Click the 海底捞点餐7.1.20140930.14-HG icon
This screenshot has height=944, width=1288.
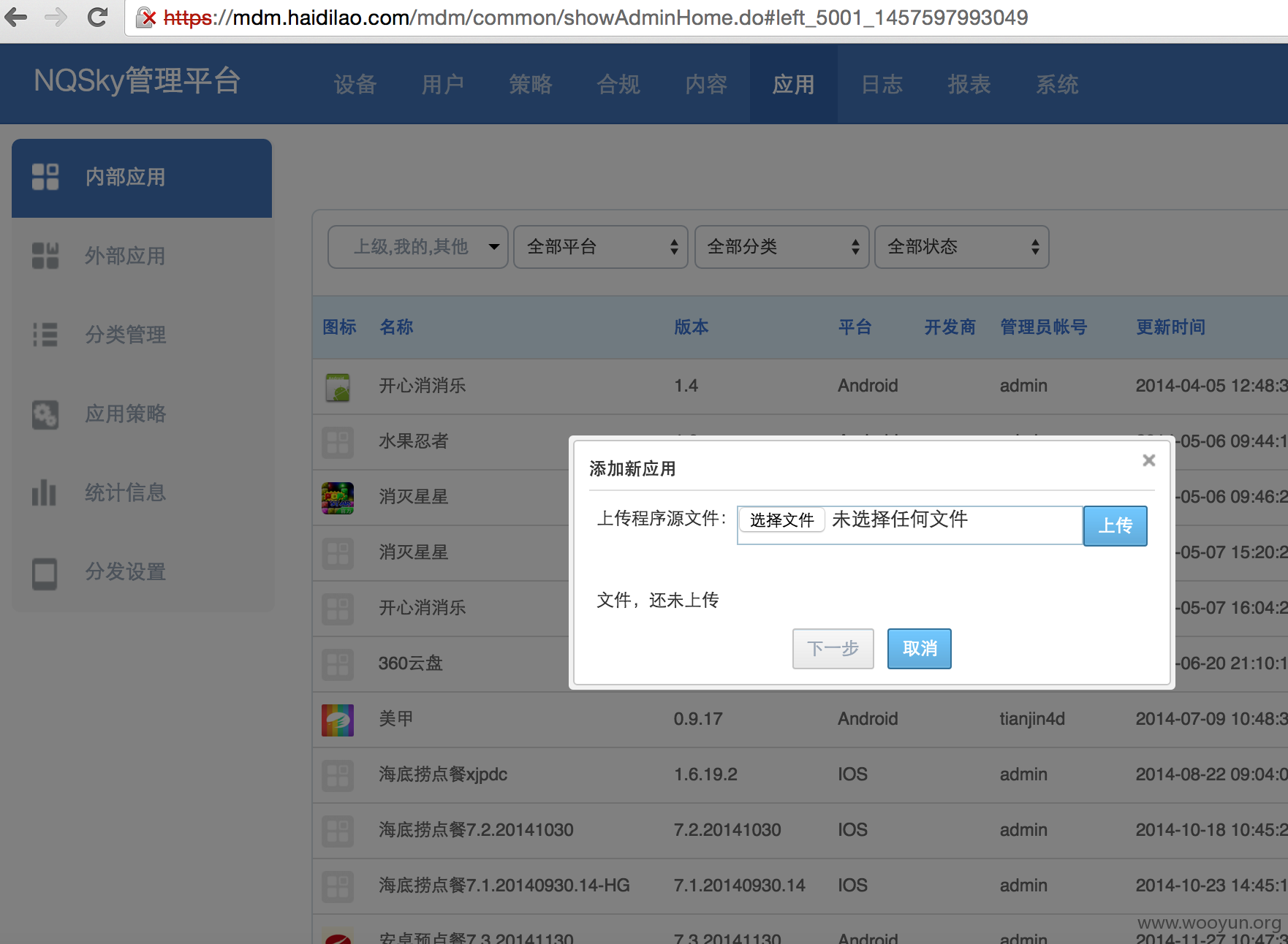click(x=338, y=887)
